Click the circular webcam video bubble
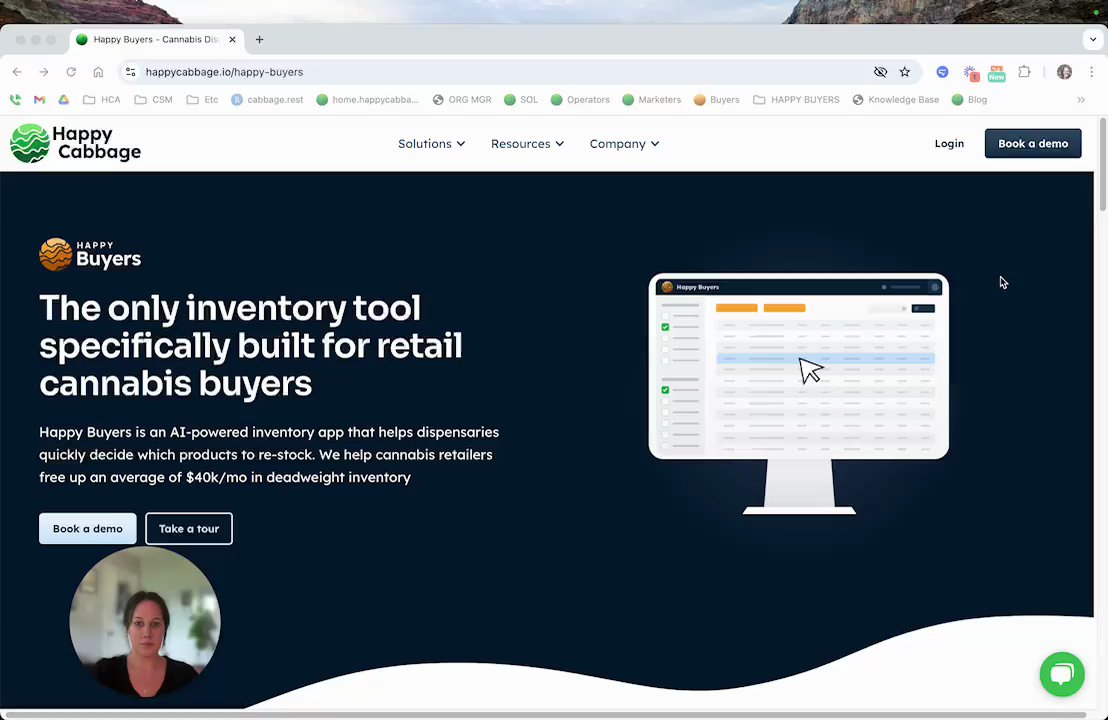Screen dimensions: 1108x720 145,622
